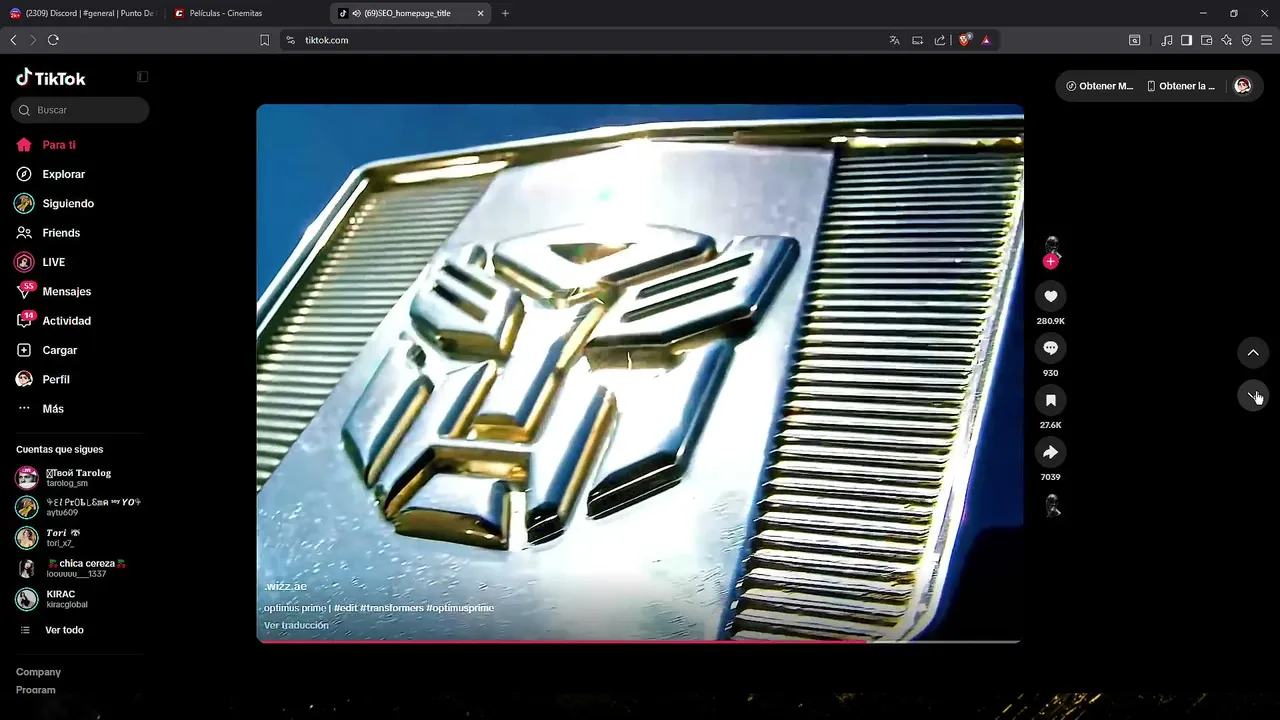Open the #transformers hashtag link
Screen dimensions: 1280x720
click(391, 608)
